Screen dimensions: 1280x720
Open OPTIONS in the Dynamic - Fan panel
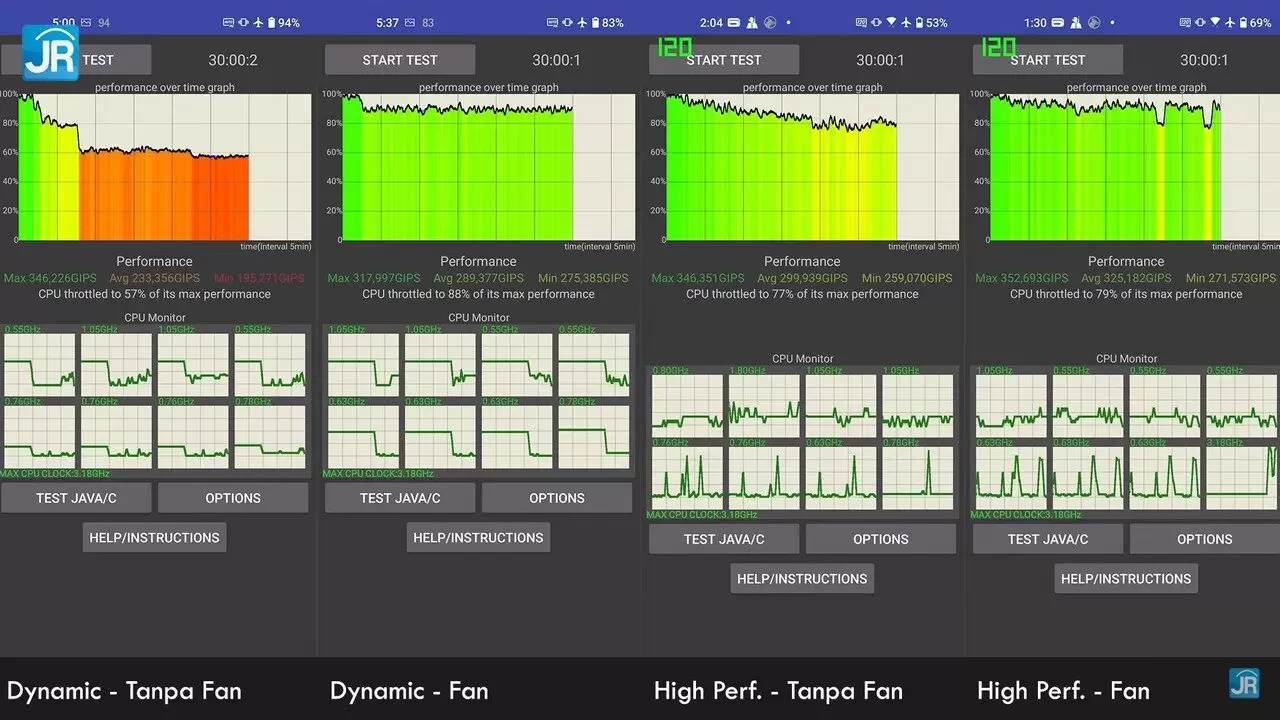click(x=557, y=498)
